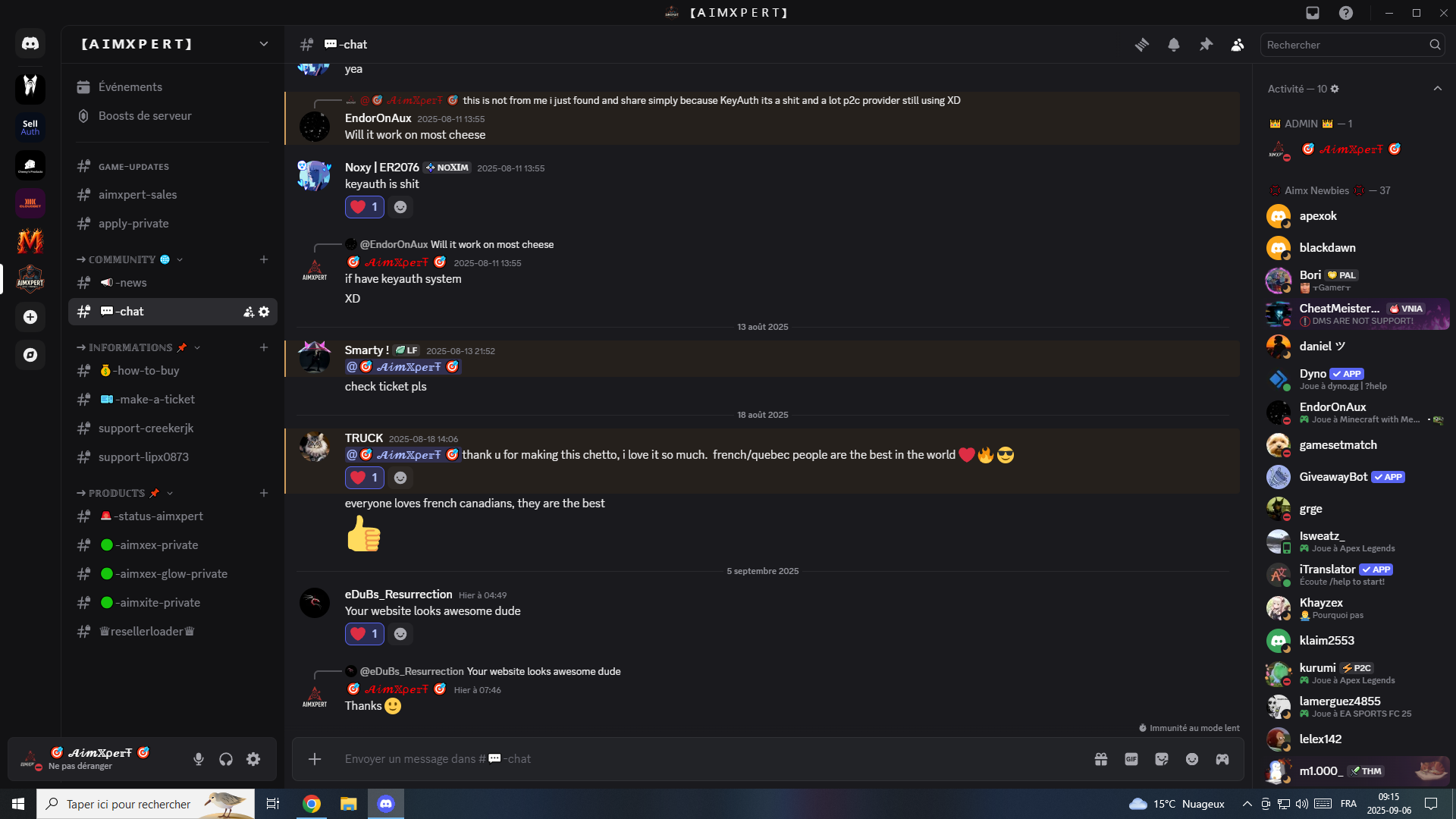Viewport: 1456px width, 819px height.
Task: Open the Discord inbox icon
Action: (x=1313, y=13)
